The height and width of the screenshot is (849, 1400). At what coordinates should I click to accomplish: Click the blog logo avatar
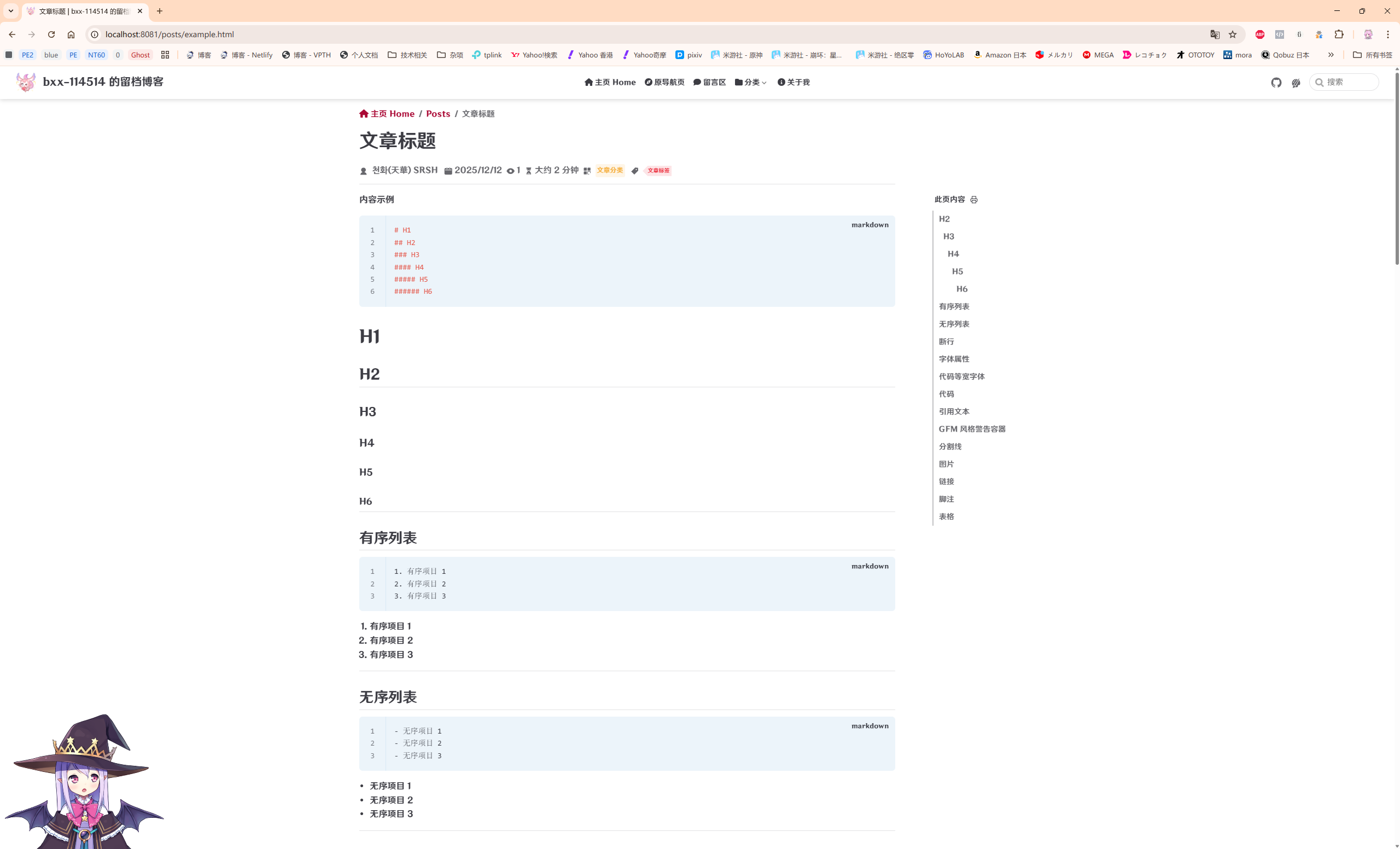26,82
